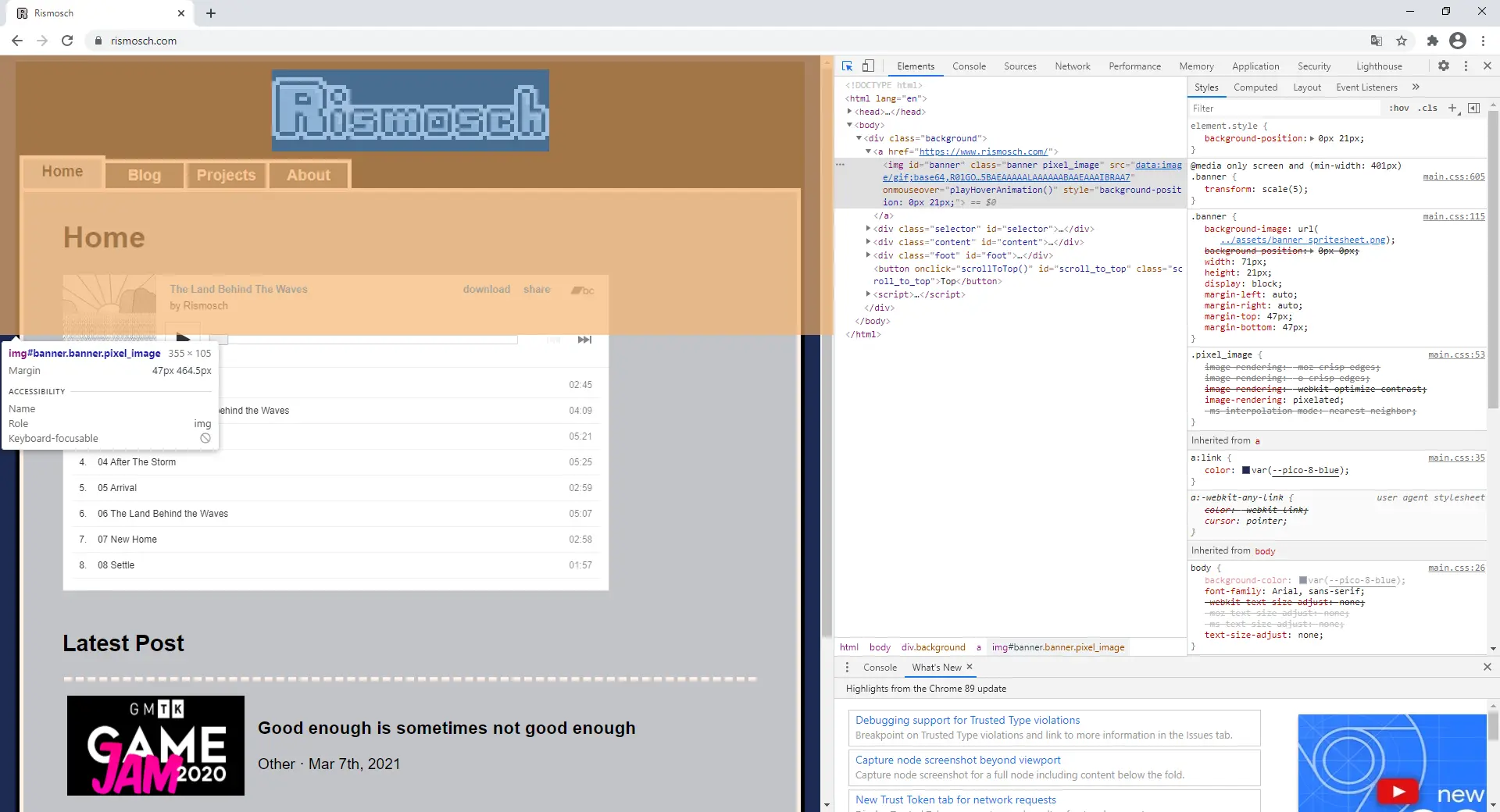Open the Network panel tab
The width and height of the screenshot is (1500, 812).
pyautogui.click(x=1072, y=66)
